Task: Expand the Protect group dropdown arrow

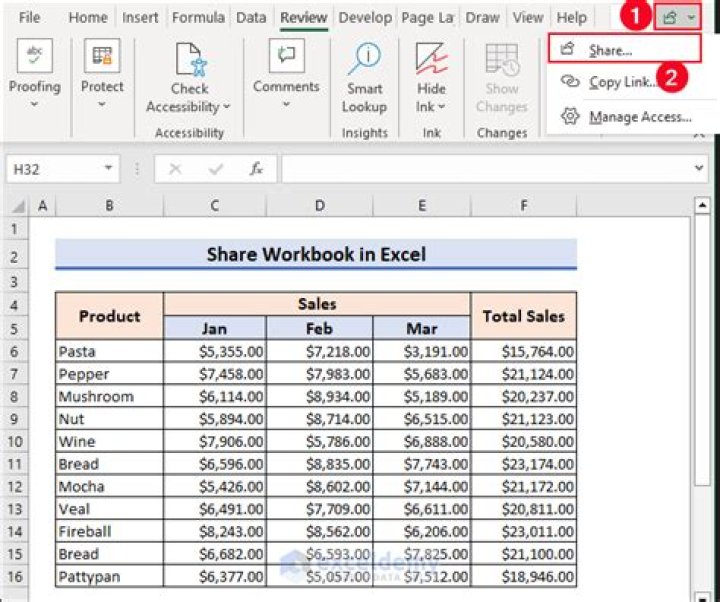Action: pyautogui.click(x=102, y=104)
